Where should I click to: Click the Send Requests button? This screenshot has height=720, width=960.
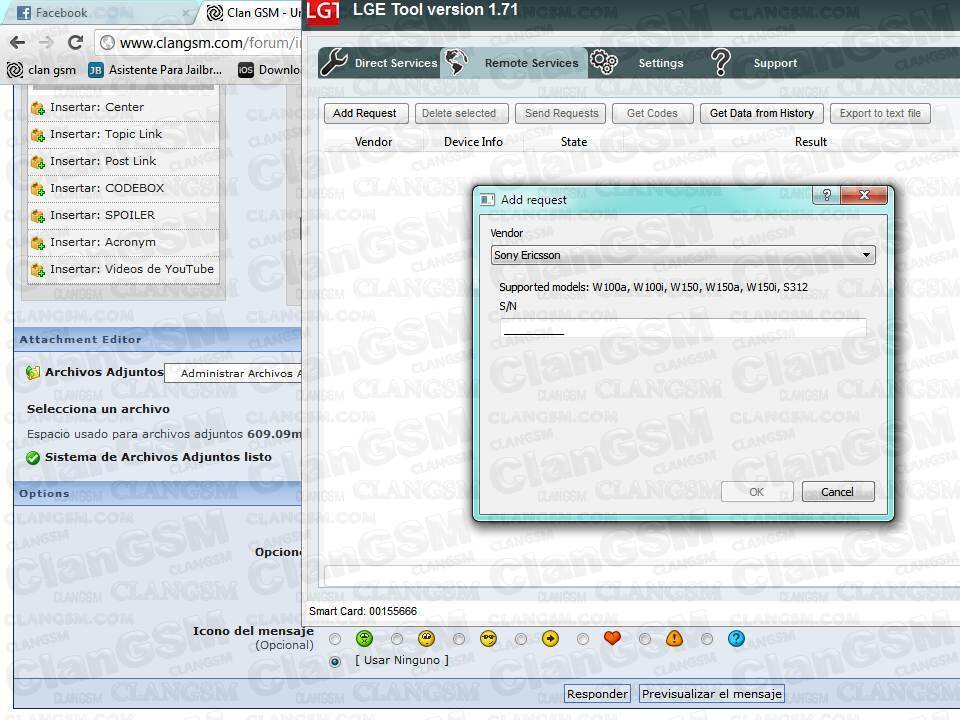click(561, 113)
